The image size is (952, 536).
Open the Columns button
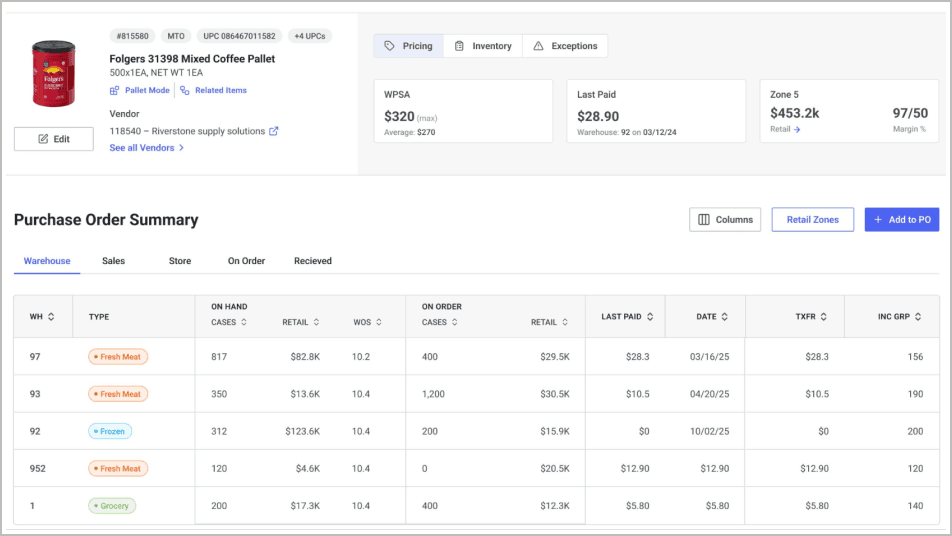pyautogui.click(x=725, y=220)
